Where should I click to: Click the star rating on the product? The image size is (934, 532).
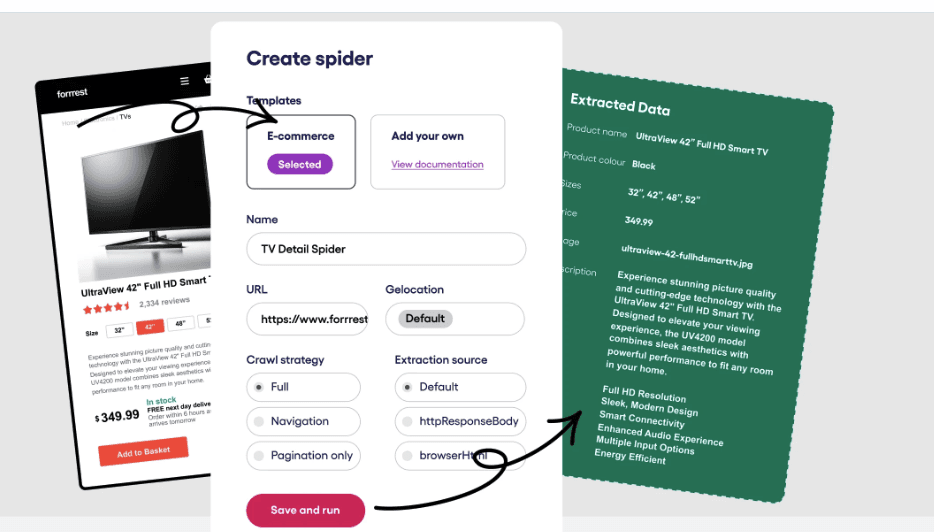[x=106, y=307]
